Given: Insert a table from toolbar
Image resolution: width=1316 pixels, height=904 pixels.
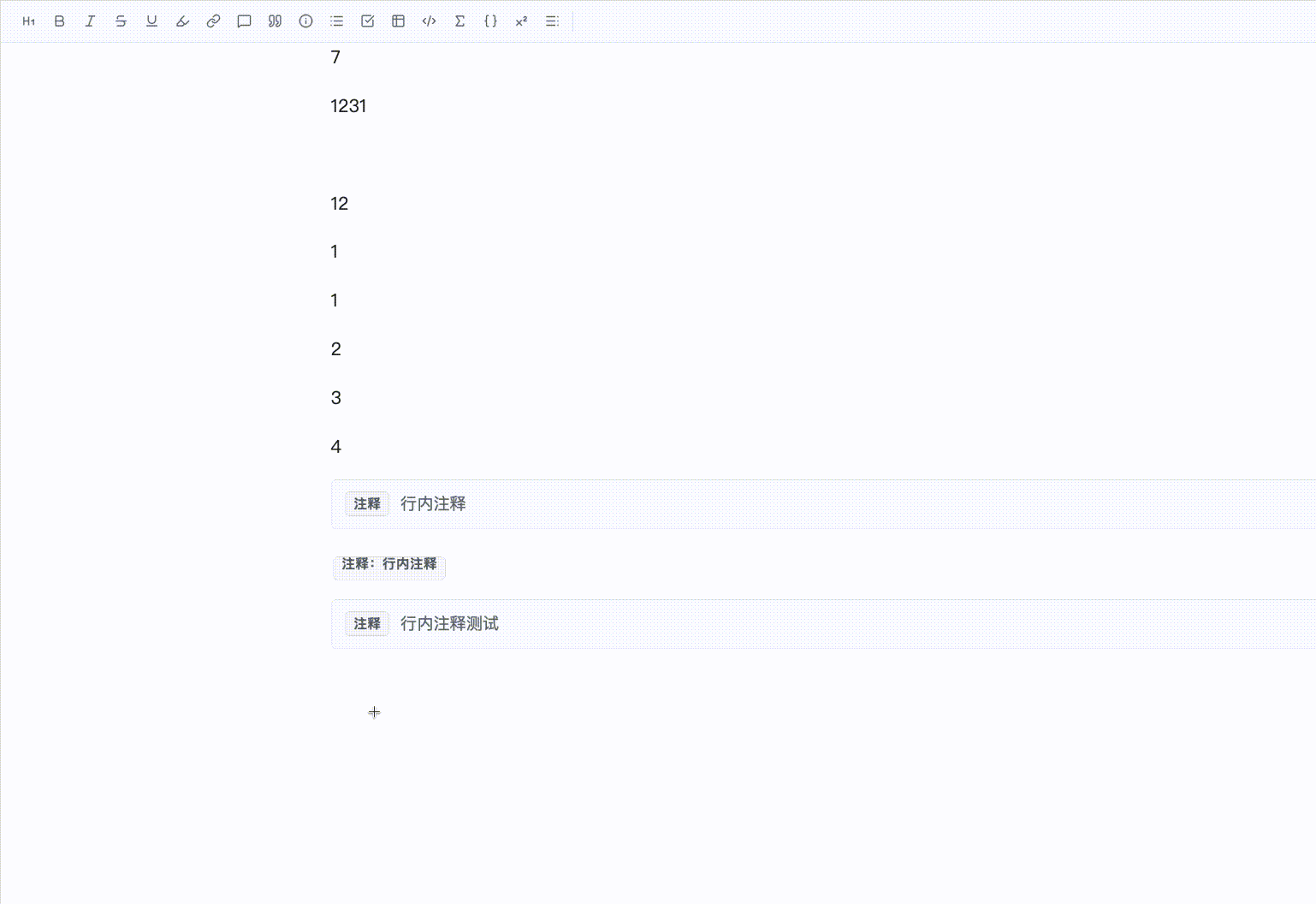Looking at the screenshot, I should pyautogui.click(x=398, y=21).
